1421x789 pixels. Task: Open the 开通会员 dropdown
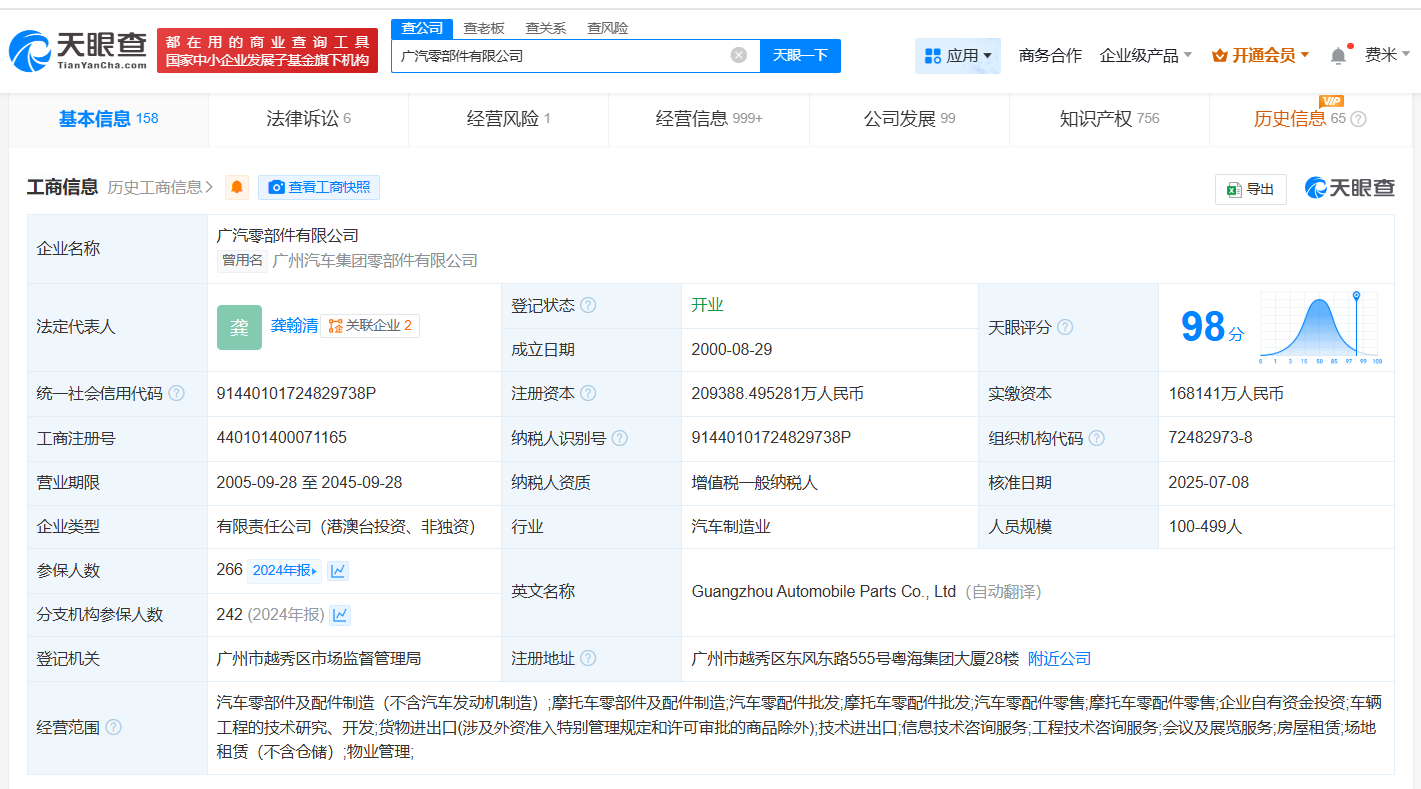point(1260,56)
